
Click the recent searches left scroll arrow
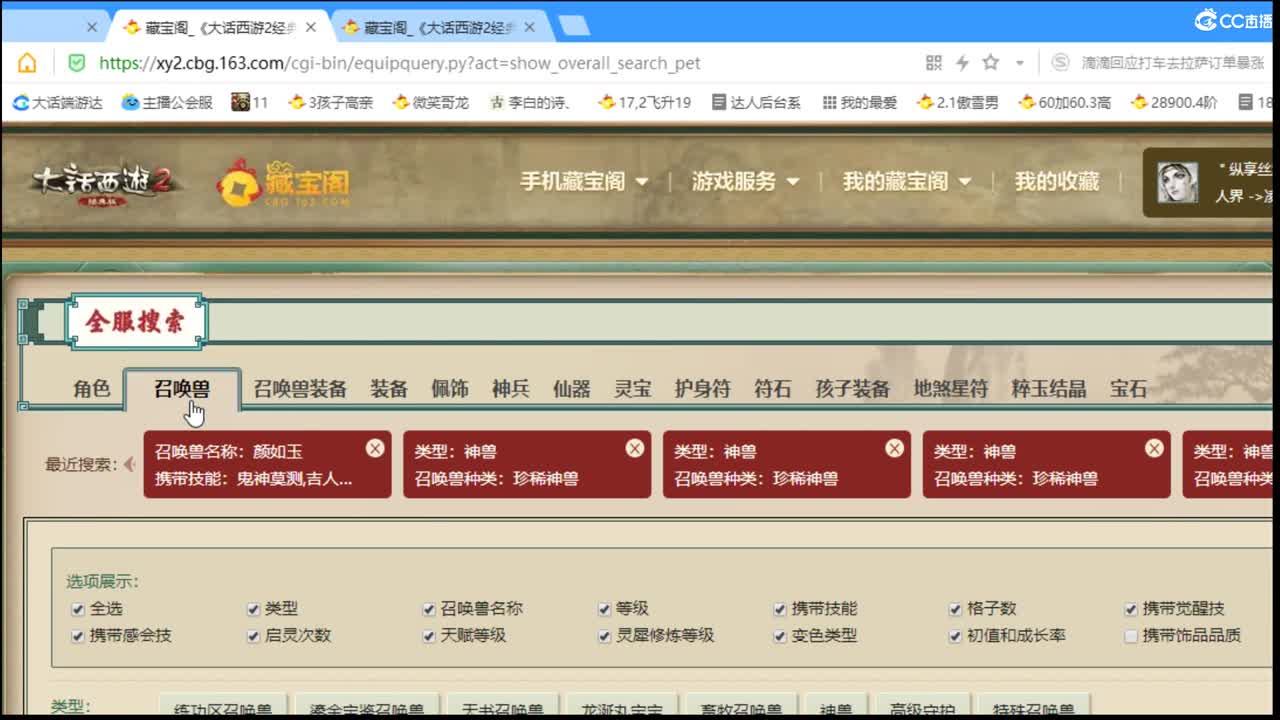[130, 465]
